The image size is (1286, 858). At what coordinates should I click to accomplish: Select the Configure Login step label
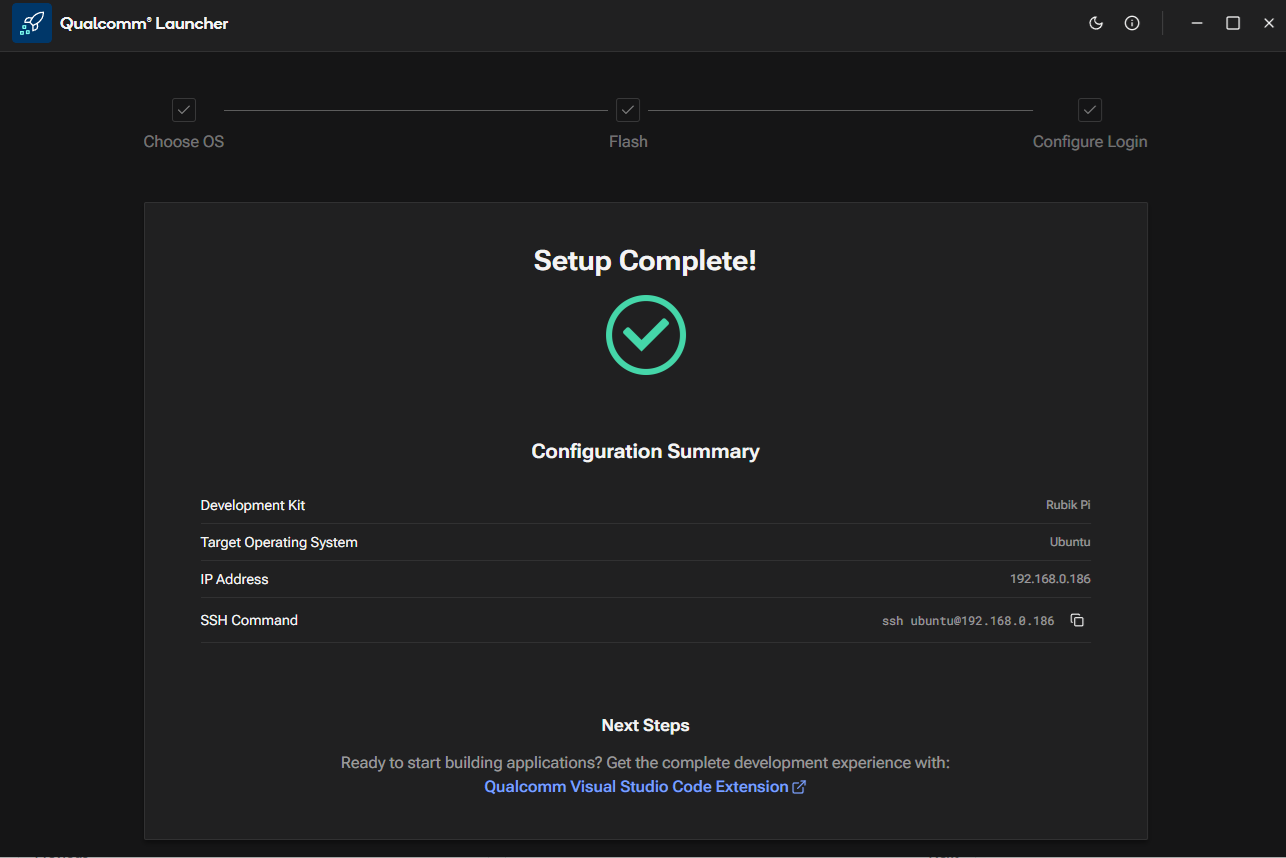point(1090,142)
